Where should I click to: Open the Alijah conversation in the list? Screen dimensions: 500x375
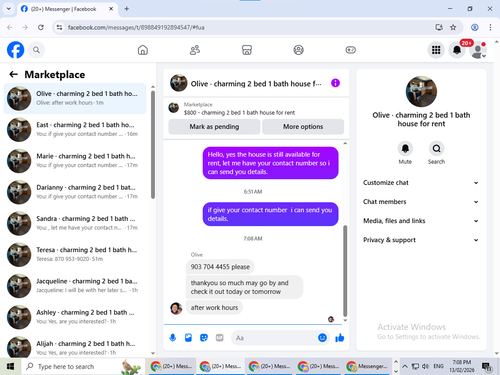coord(75,347)
